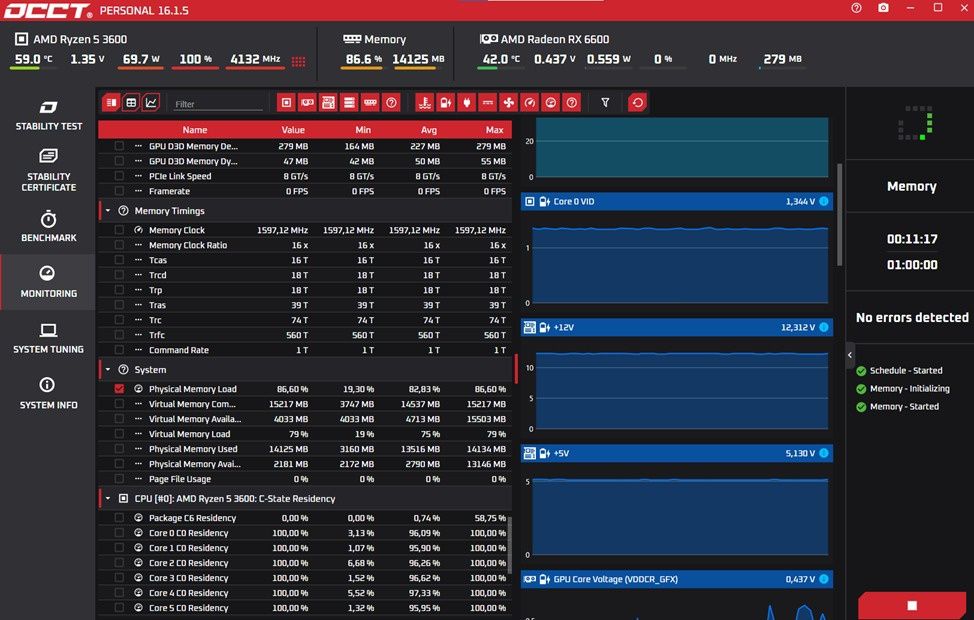Sort by the Avg column header
The image size is (974, 620).
429,130
